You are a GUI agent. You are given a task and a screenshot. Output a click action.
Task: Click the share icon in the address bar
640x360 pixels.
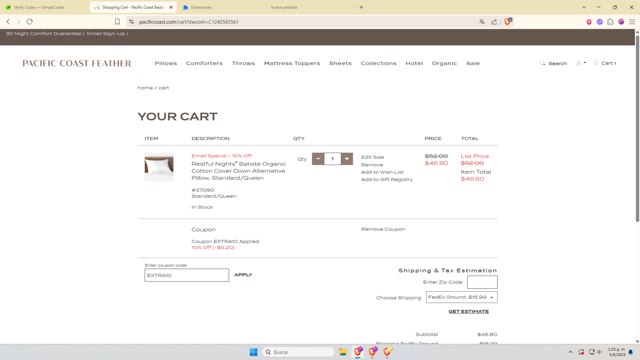point(494,22)
